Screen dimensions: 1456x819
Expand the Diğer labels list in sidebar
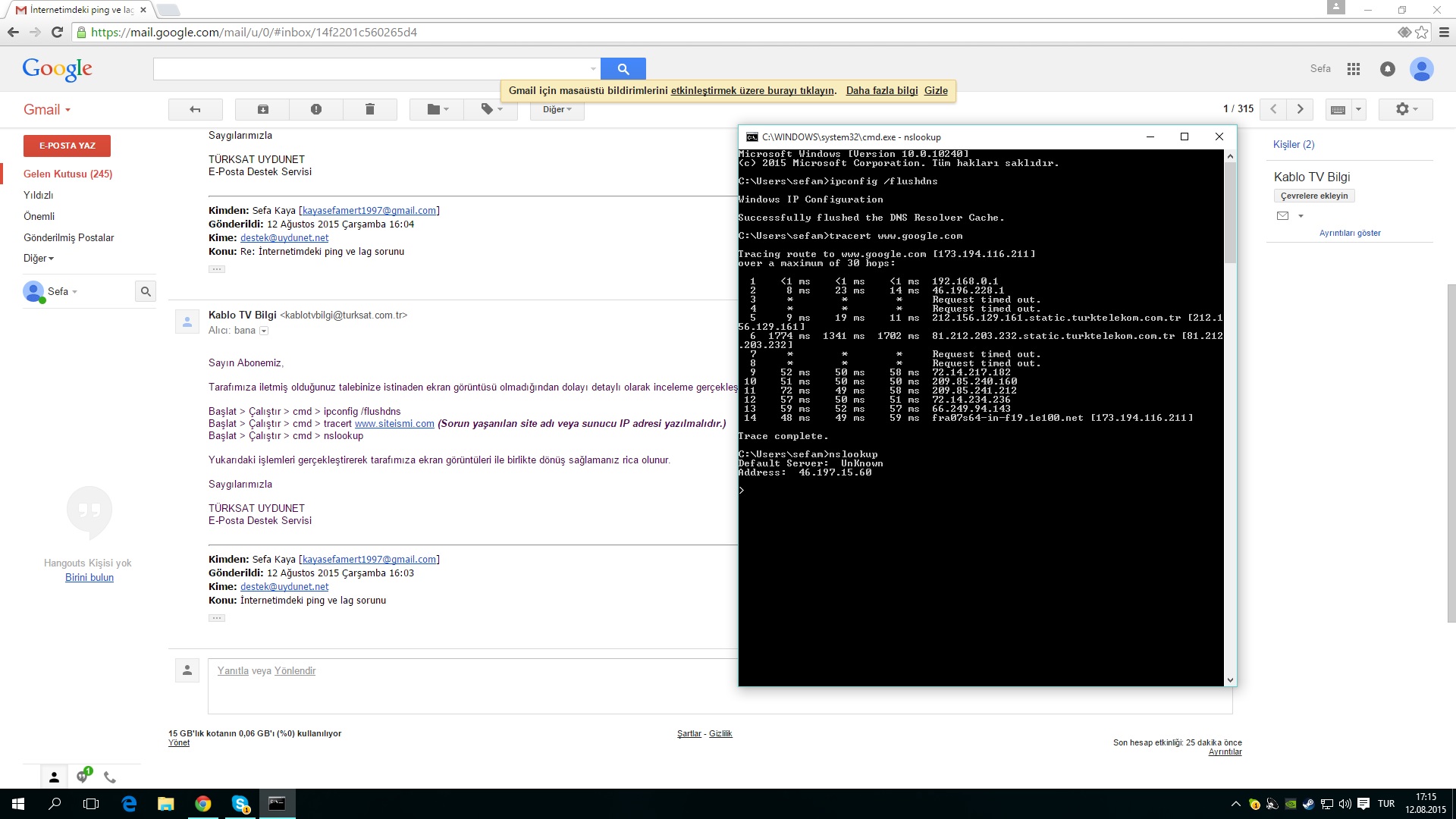click(39, 259)
